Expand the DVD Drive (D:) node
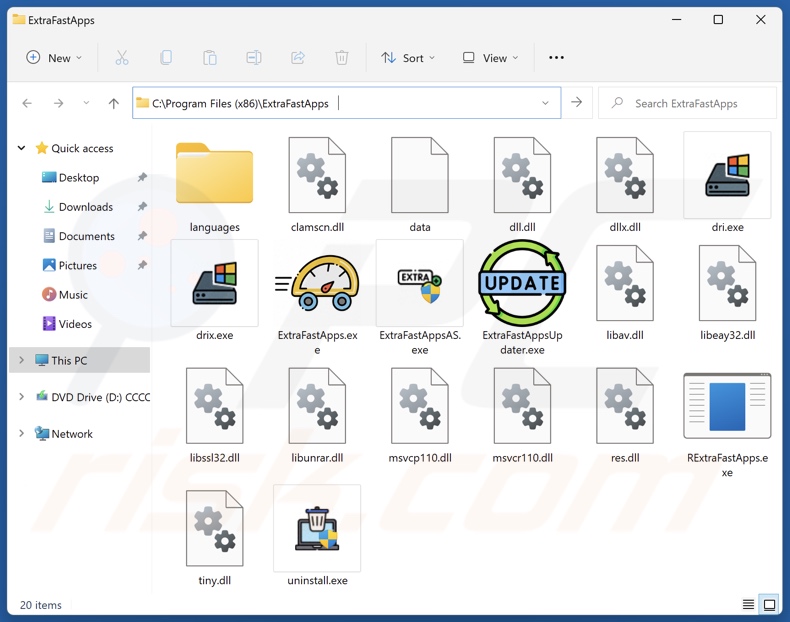This screenshot has width=790, height=622. pos(22,397)
